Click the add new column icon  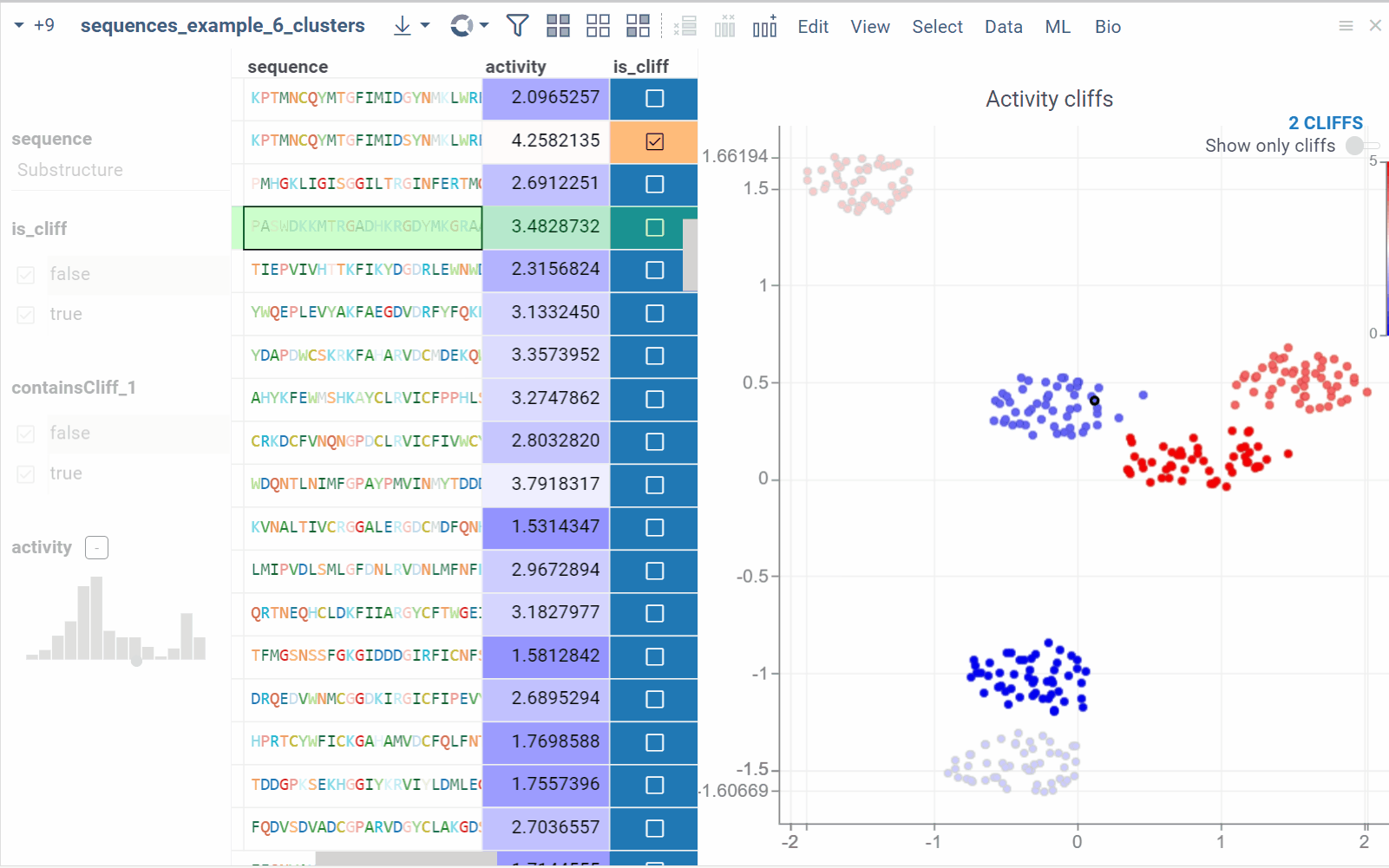point(764,26)
